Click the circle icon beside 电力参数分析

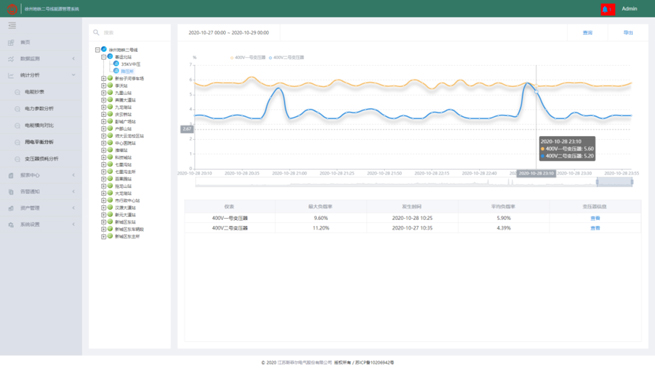pyautogui.click(x=18, y=109)
